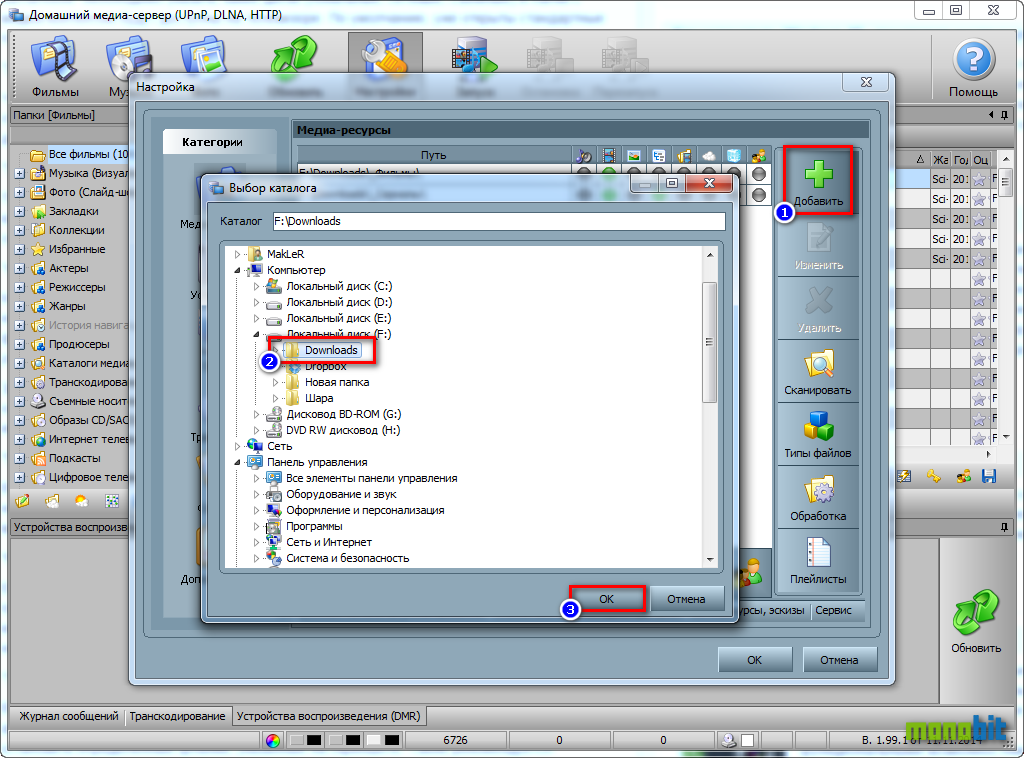This screenshot has height=758, width=1024.
Task: Click the green plus Добавить icon
Action: coord(818,174)
